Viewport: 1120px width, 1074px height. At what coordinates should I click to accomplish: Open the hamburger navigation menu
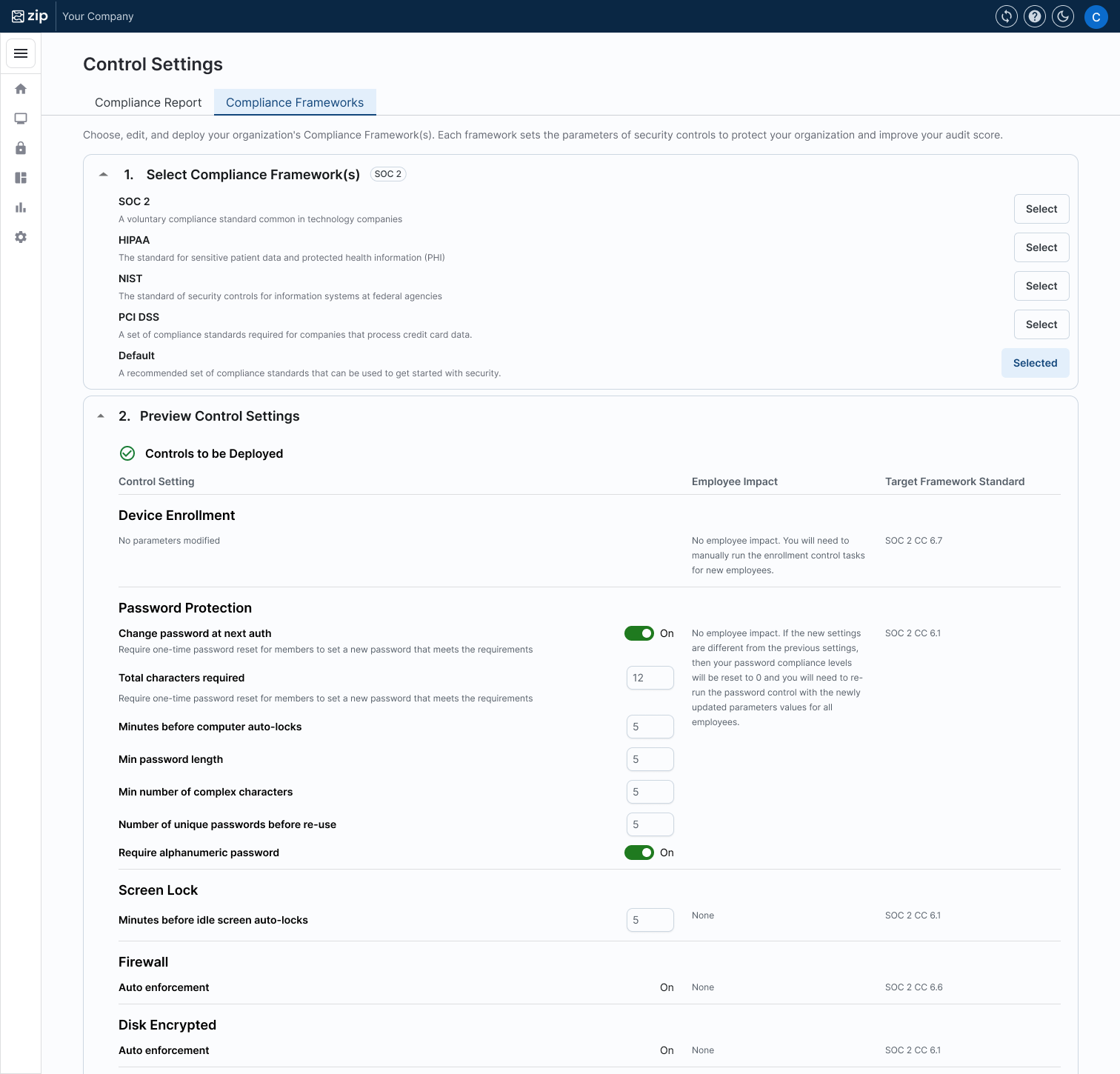21,53
